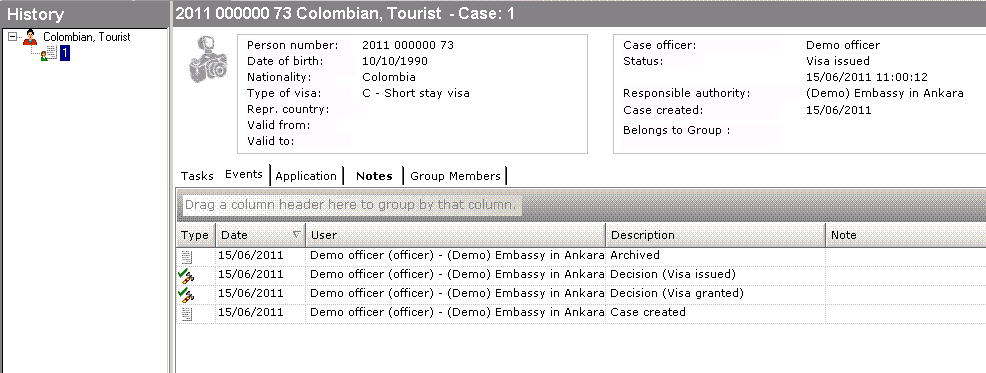Click the document icon in the Archived row
Viewport: 986px width, 373px height.
point(187,256)
